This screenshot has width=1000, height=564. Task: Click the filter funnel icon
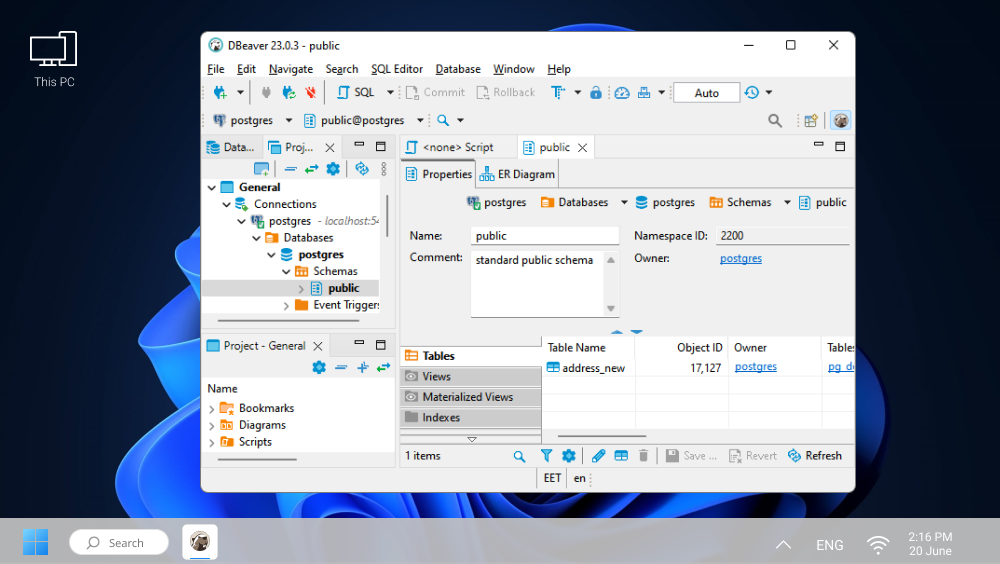coord(546,456)
